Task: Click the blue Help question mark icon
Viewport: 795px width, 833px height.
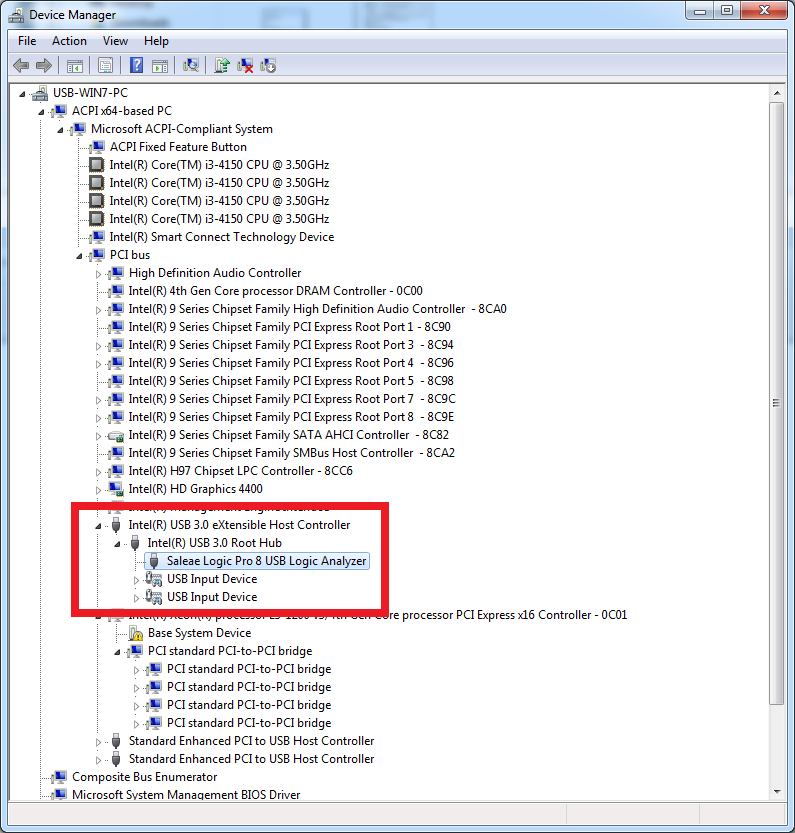Action: [x=137, y=65]
